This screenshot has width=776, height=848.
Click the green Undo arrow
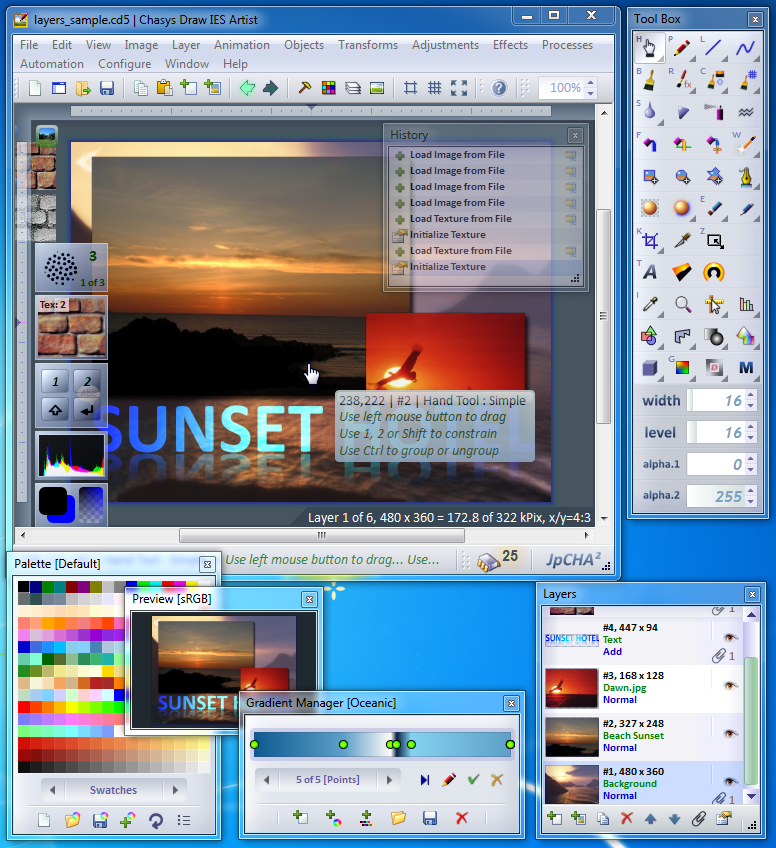247,88
